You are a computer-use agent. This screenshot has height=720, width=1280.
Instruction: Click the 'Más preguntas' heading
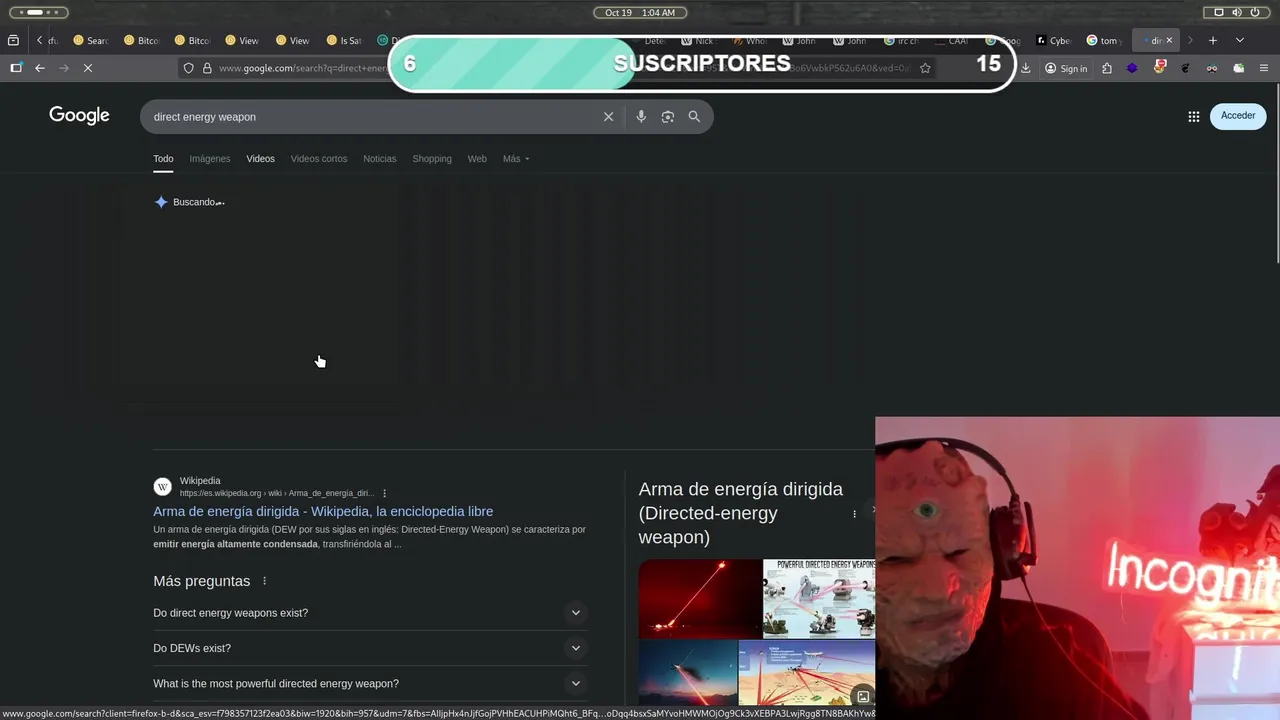point(202,581)
